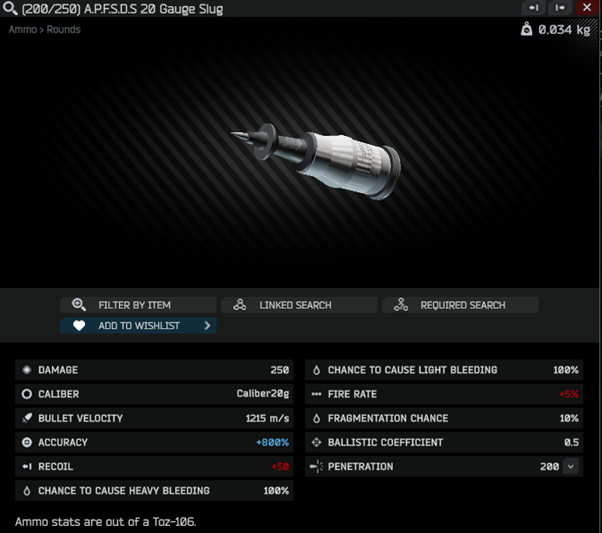
Task: Click the Linked Search nodes icon
Action: click(240, 305)
